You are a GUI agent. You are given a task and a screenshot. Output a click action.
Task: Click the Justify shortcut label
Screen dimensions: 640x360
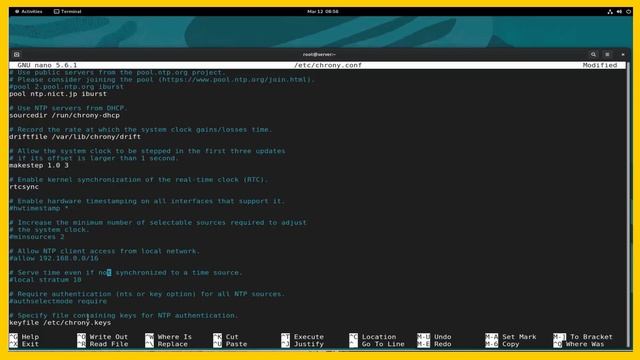(x=309, y=344)
